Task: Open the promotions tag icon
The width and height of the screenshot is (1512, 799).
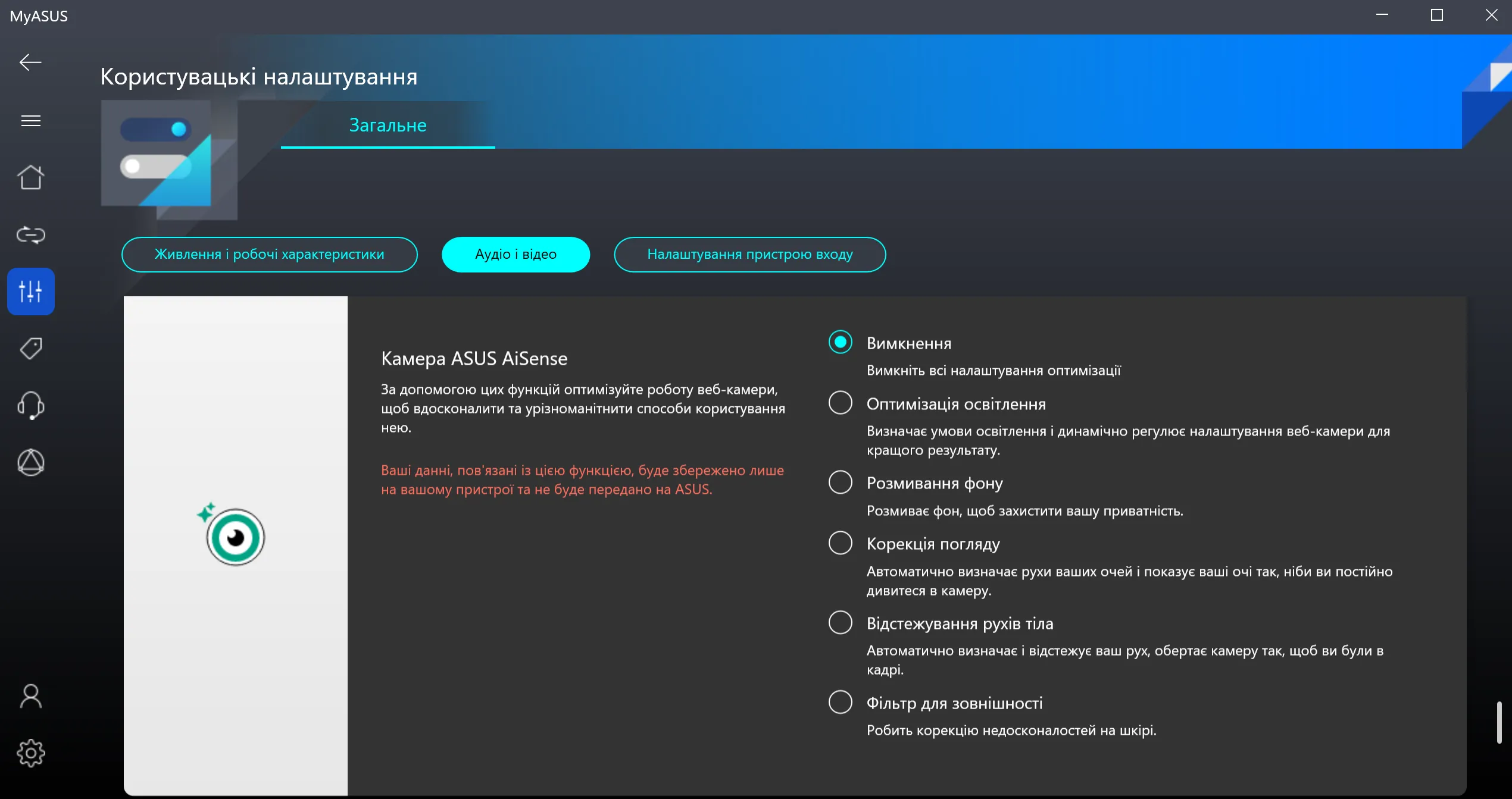Action: pyautogui.click(x=31, y=349)
